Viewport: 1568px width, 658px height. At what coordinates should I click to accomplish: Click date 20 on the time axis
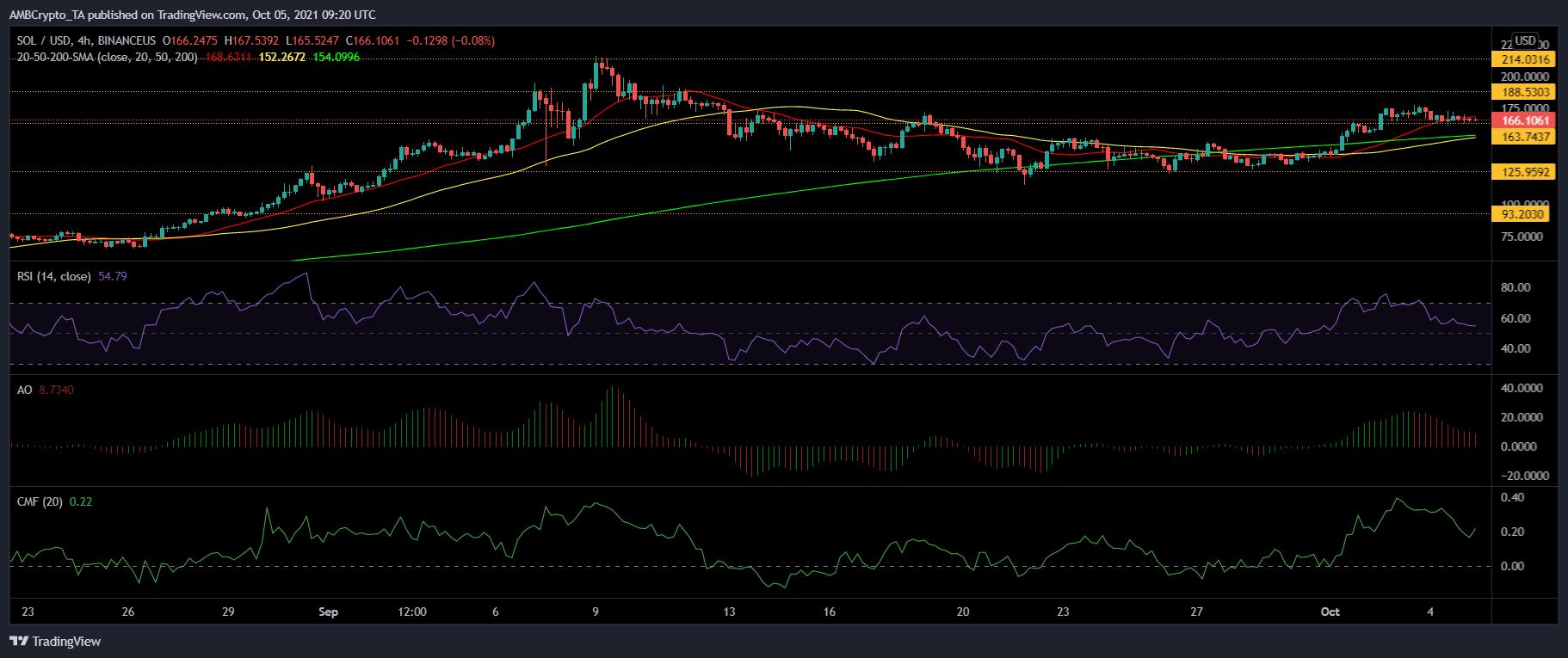coord(963,612)
